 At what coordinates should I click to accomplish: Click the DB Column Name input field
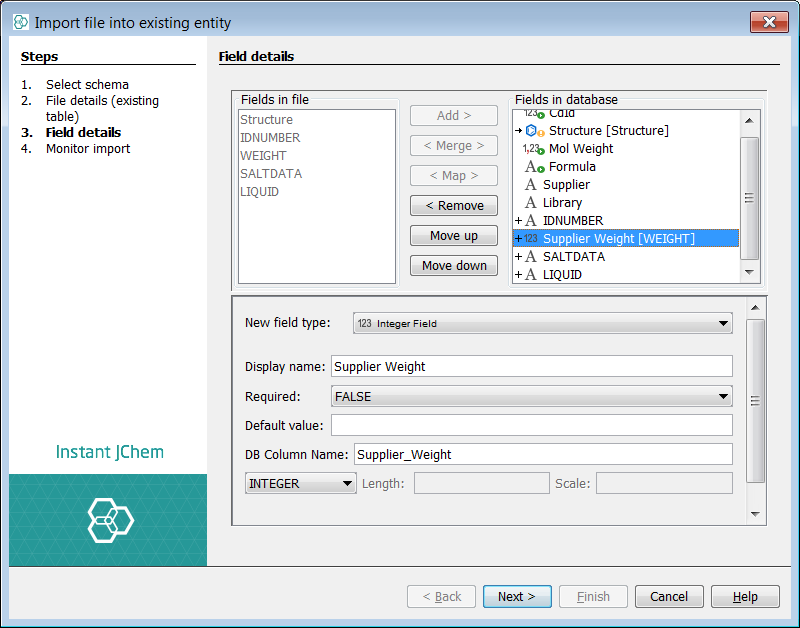point(543,455)
